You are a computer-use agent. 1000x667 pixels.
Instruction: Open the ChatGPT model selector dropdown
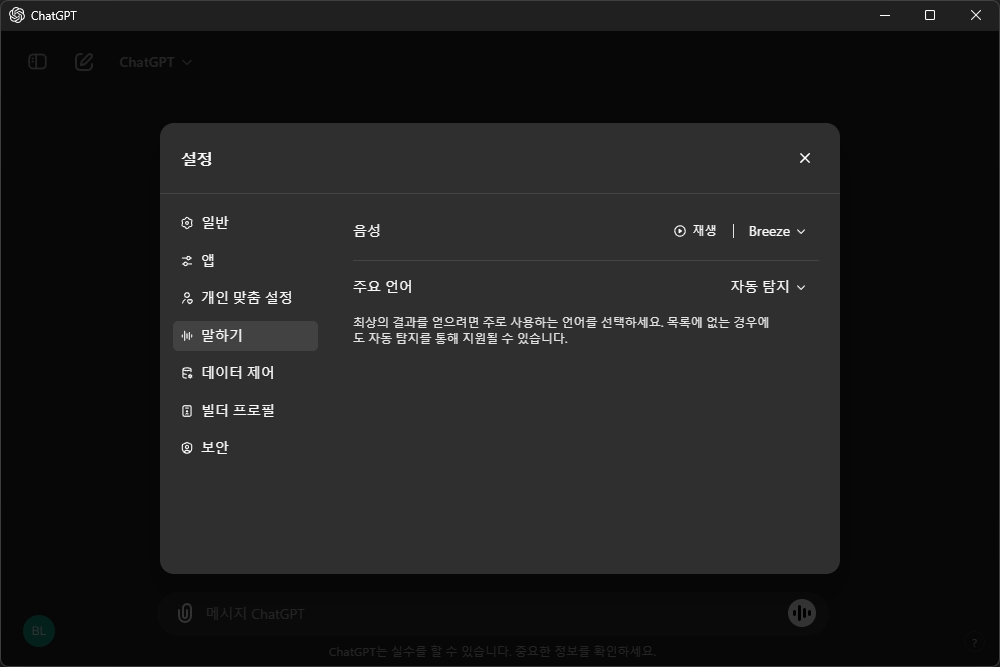[156, 62]
